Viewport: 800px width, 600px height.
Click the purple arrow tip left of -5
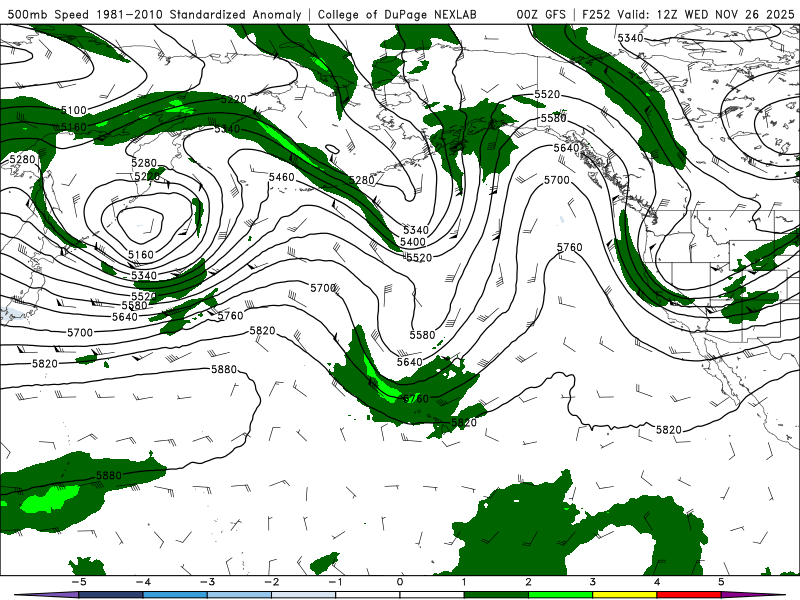click(47, 595)
